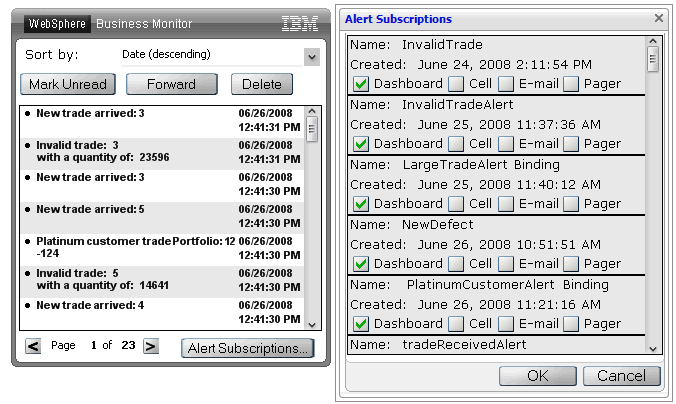Uncheck Dashboard for PlatinumCustomerAlert Binding
676x404 pixels.
click(x=361, y=323)
